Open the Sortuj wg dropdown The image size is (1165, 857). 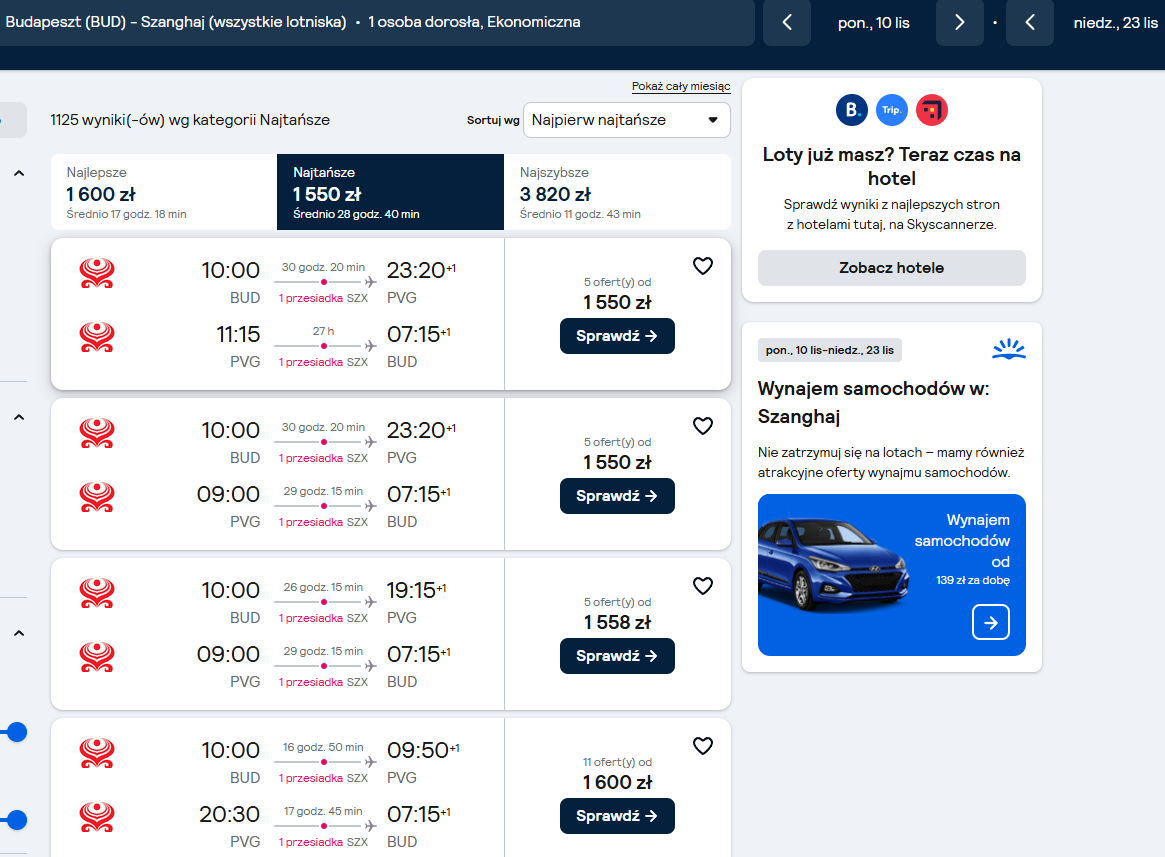(x=626, y=120)
